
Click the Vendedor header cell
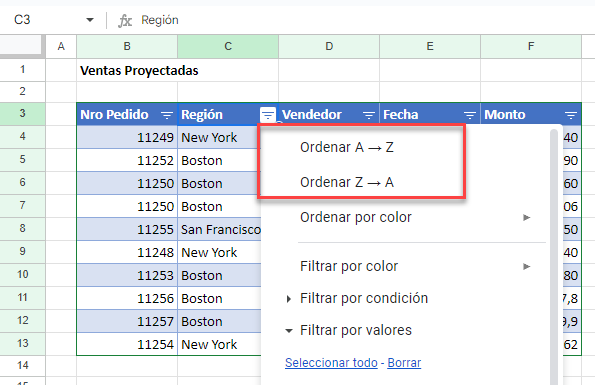[329, 114]
